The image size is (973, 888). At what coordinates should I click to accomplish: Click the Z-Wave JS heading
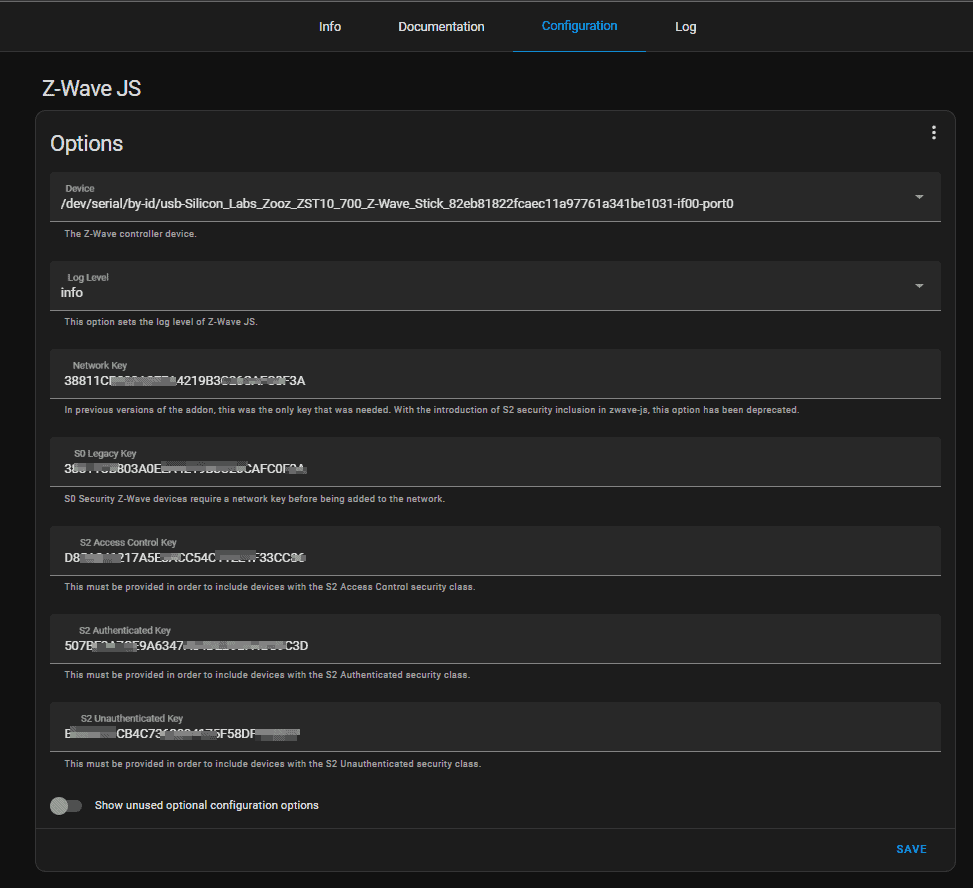click(x=92, y=88)
